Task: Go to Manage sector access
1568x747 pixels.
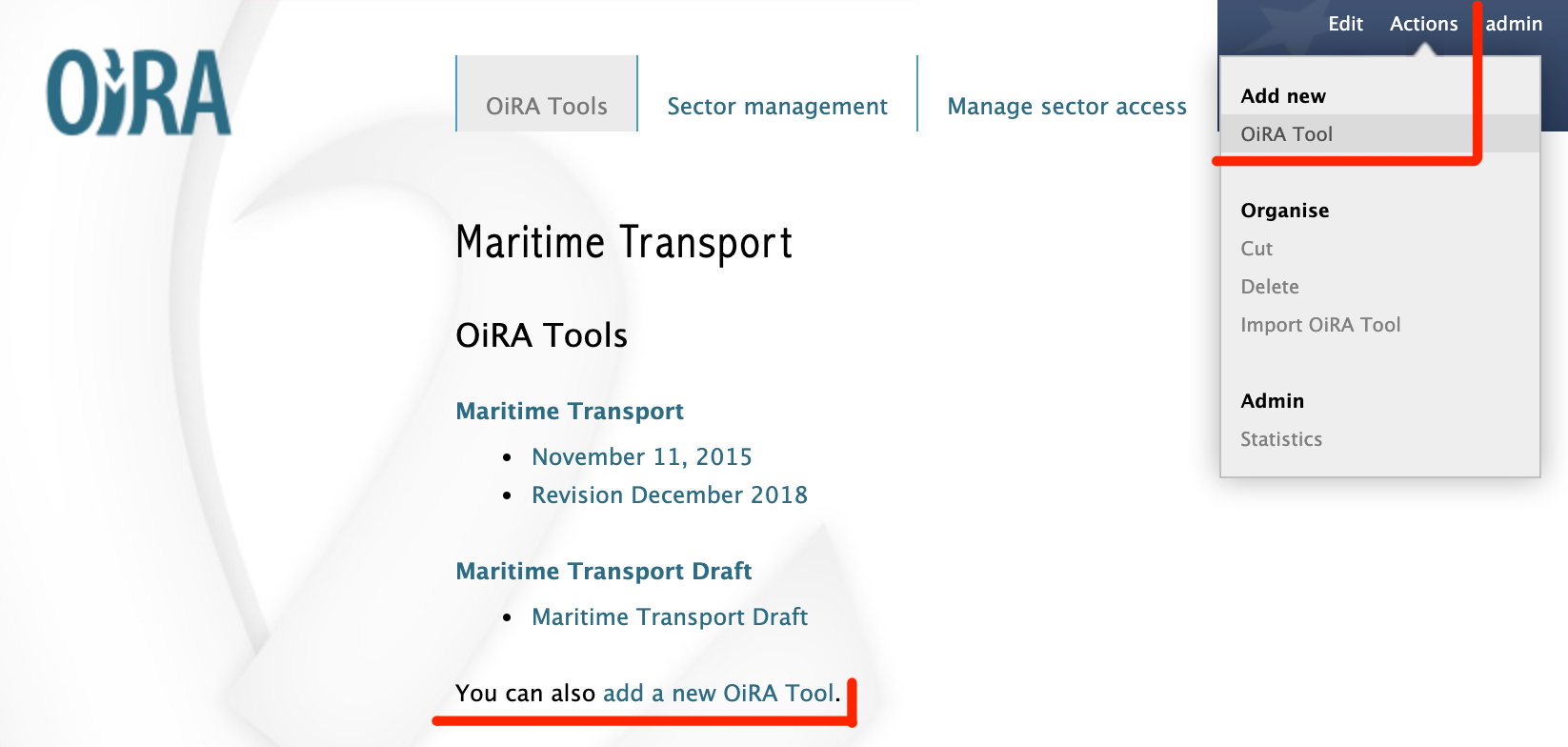Action: tap(1066, 106)
